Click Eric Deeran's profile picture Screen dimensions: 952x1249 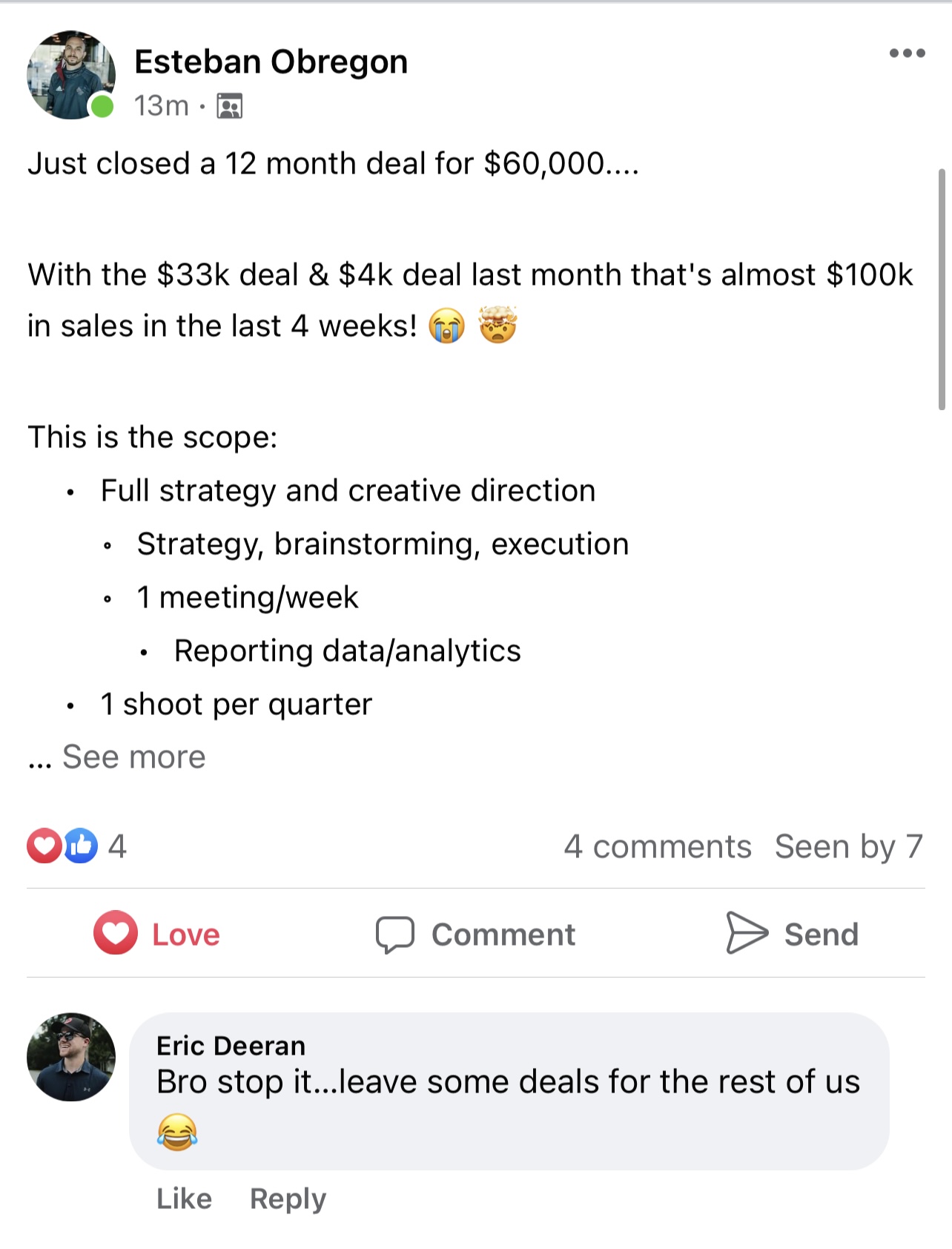pyautogui.click(x=71, y=1056)
